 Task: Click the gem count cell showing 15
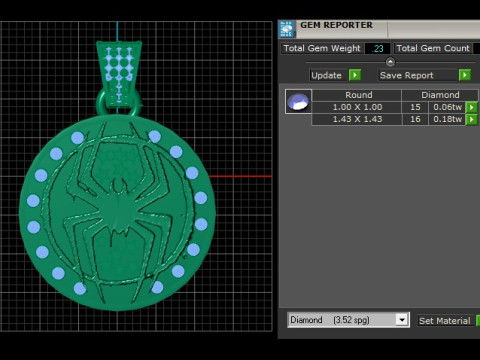pos(415,107)
